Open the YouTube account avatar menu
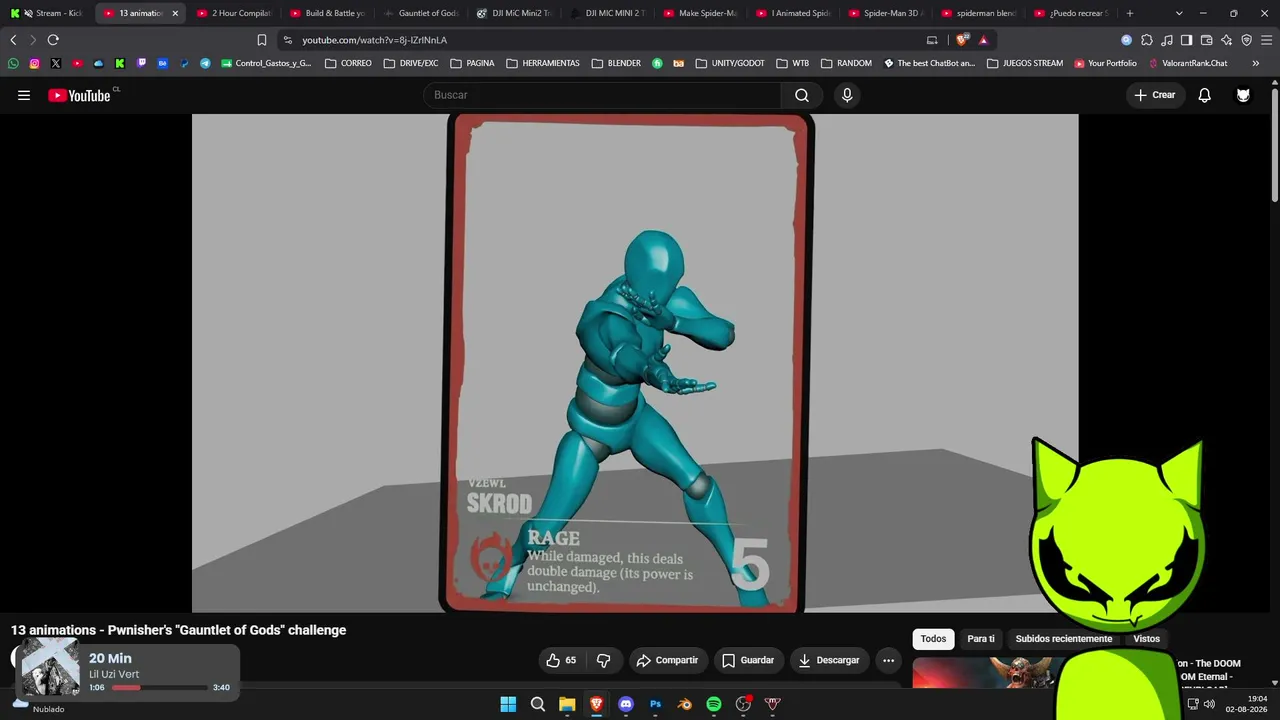Screen dimensions: 1280x720 click(1243, 95)
